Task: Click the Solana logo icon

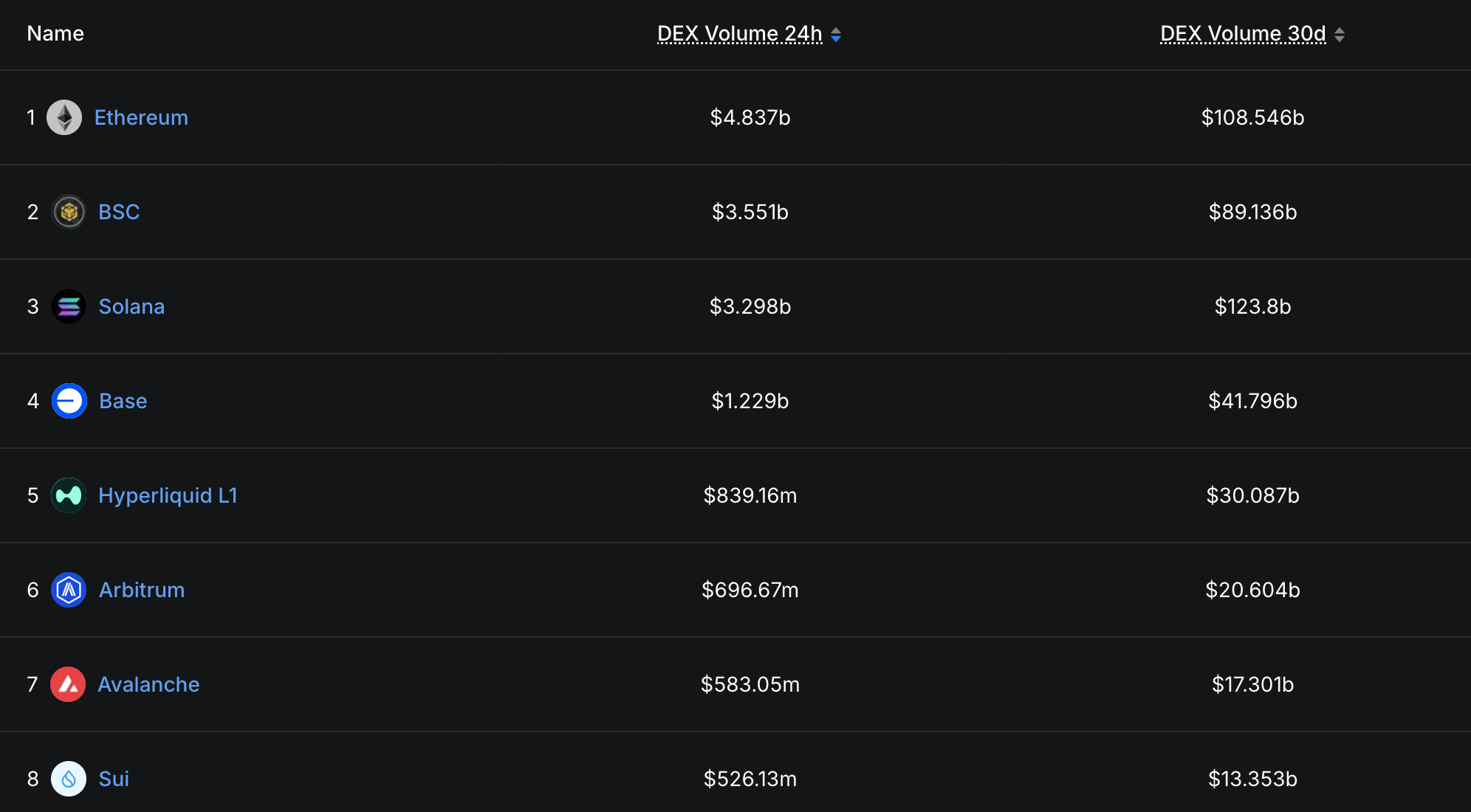Action: pyautogui.click(x=69, y=306)
